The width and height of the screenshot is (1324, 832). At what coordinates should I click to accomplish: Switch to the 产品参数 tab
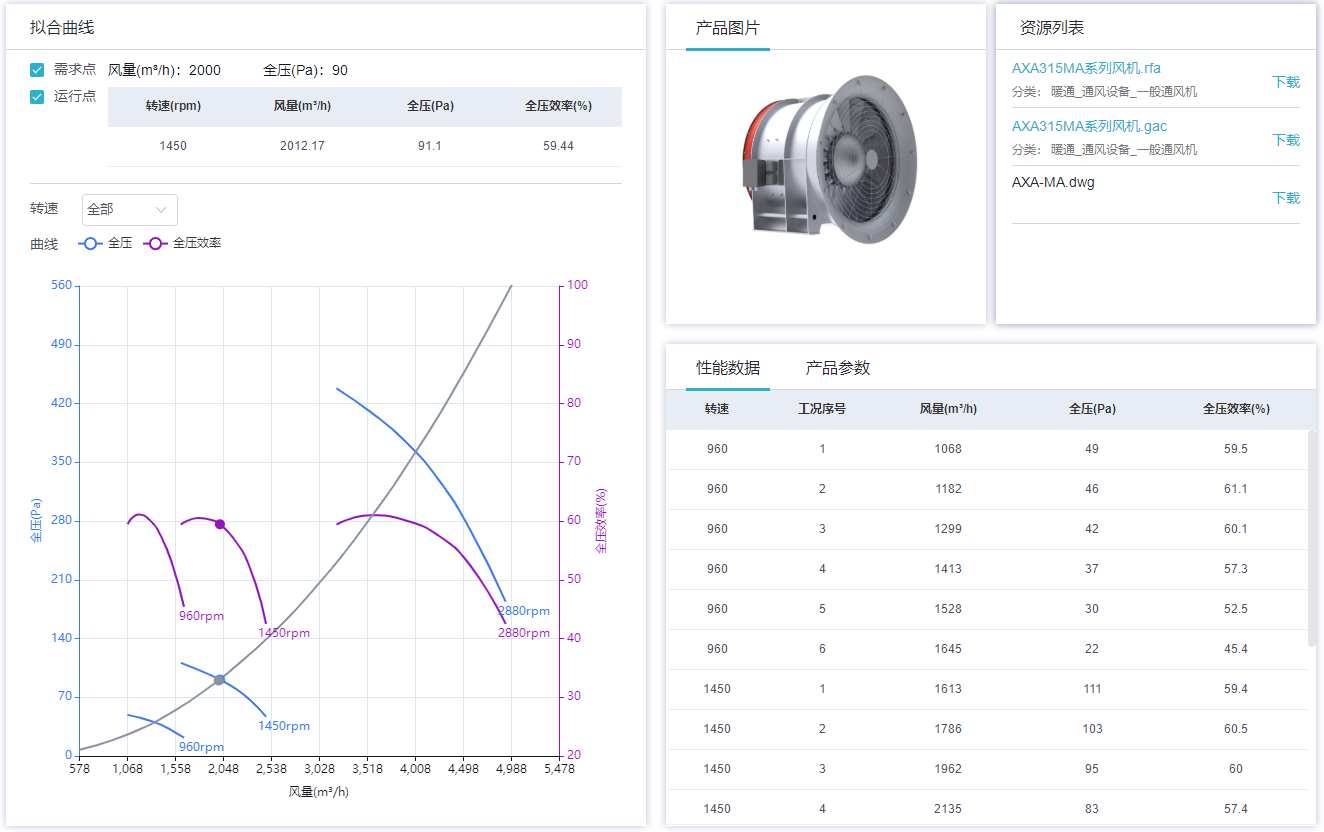click(x=838, y=368)
